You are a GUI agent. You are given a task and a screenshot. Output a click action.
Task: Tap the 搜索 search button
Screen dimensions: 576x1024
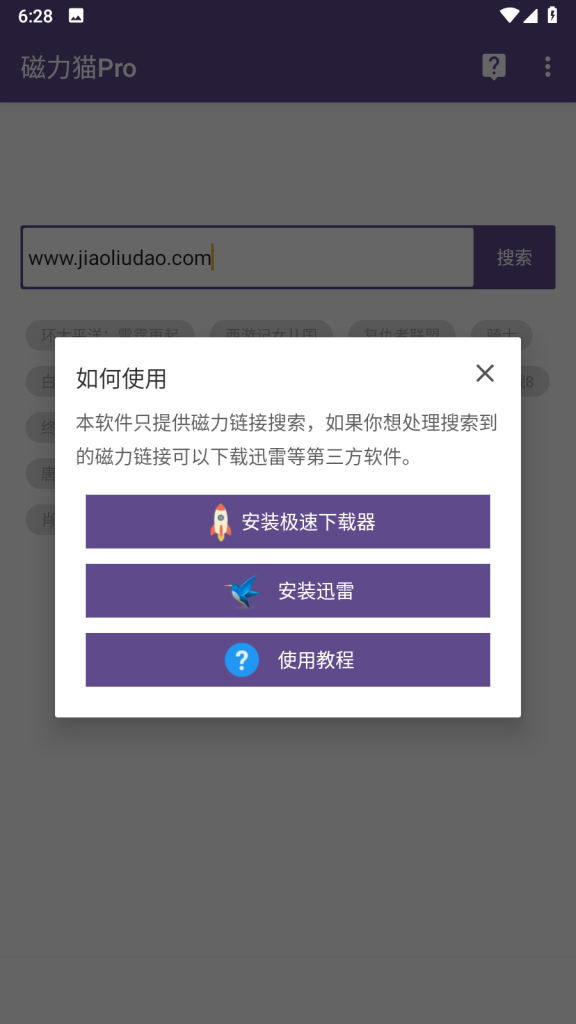[x=515, y=257]
